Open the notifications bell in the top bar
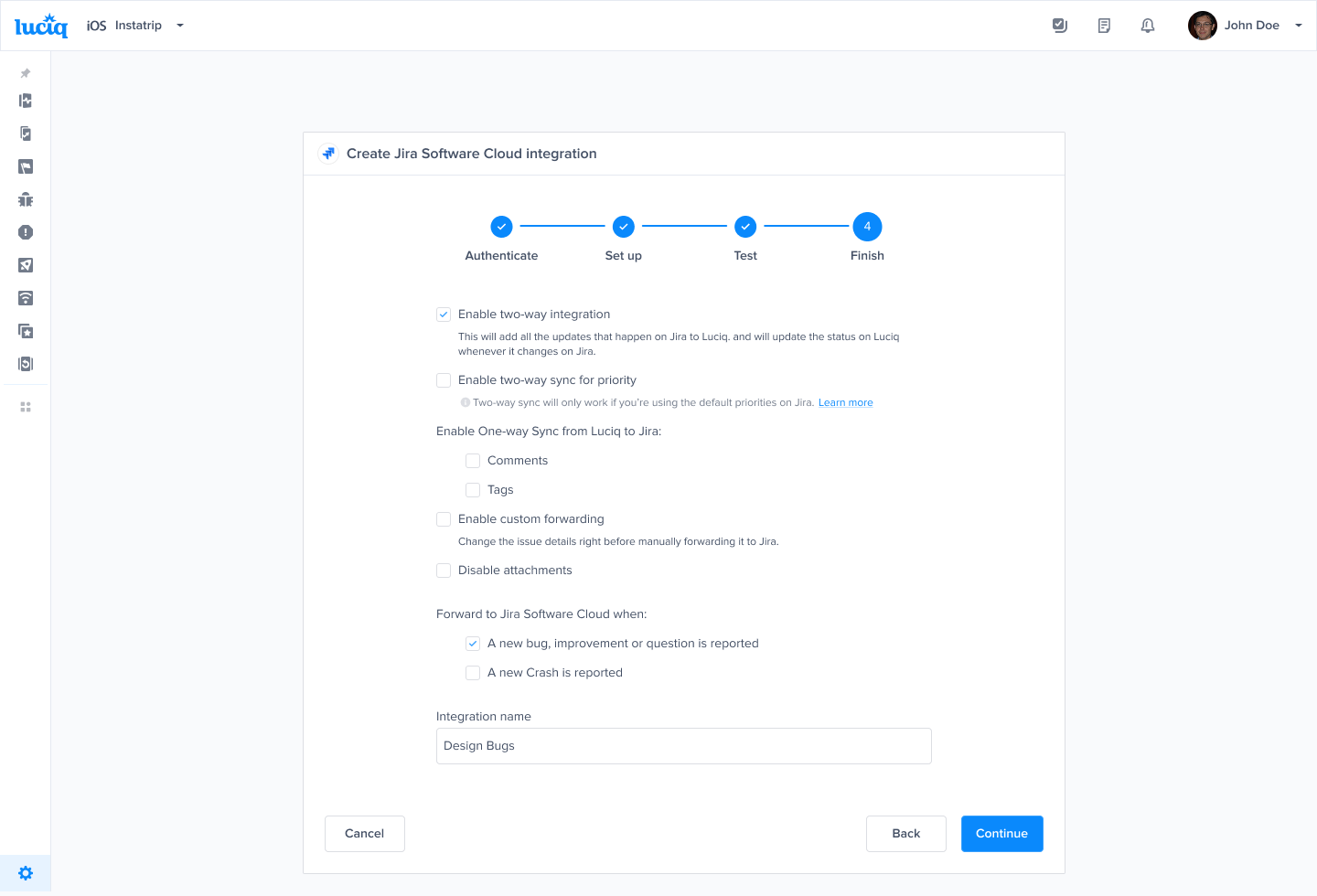Viewport: 1317px width, 896px height. (x=1148, y=25)
